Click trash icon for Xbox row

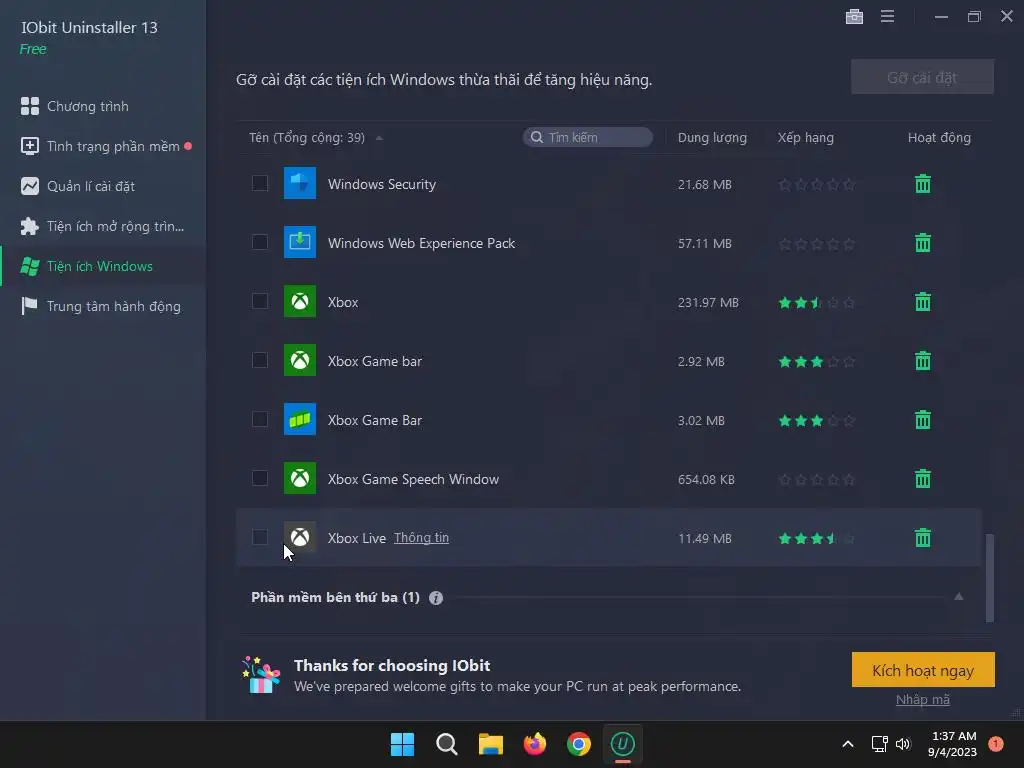coord(923,302)
